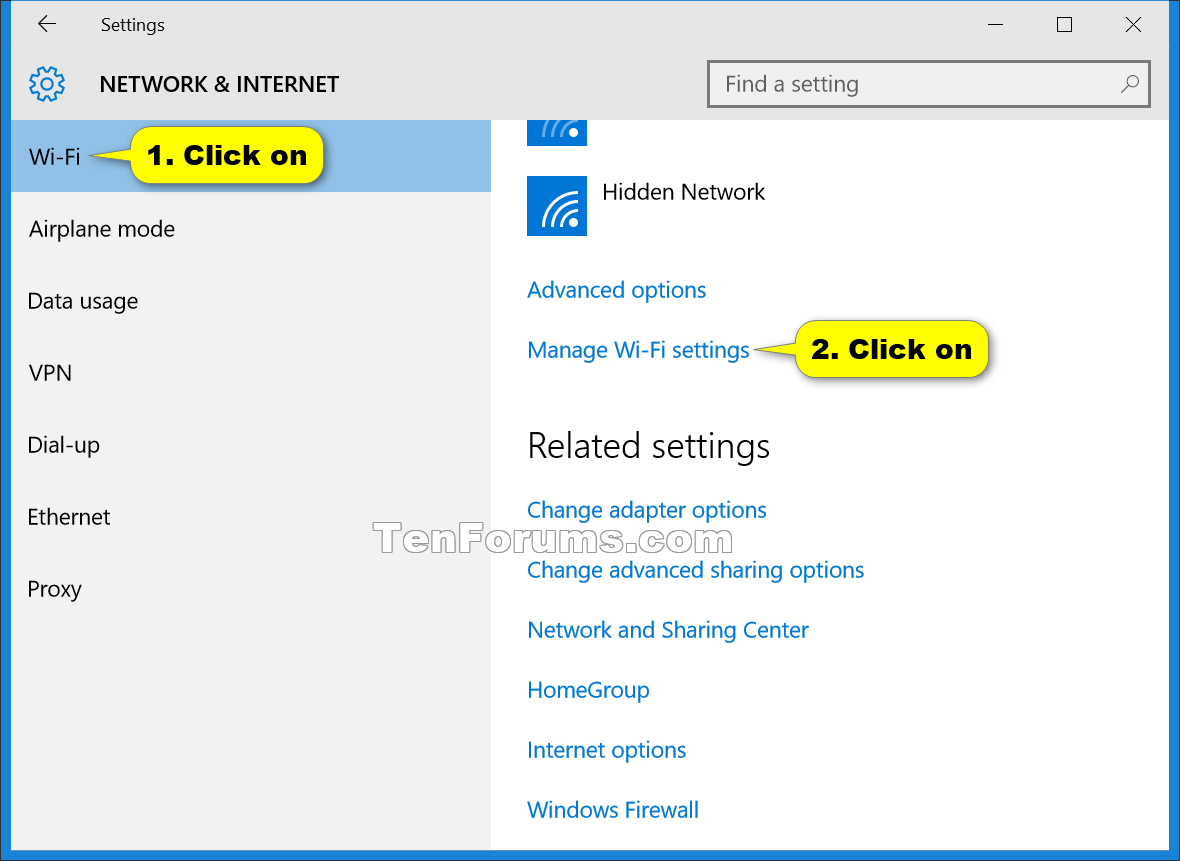Image resolution: width=1180 pixels, height=861 pixels.
Task: Select the Wi-Fi section in the sidebar
Action: pyautogui.click(x=55, y=156)
